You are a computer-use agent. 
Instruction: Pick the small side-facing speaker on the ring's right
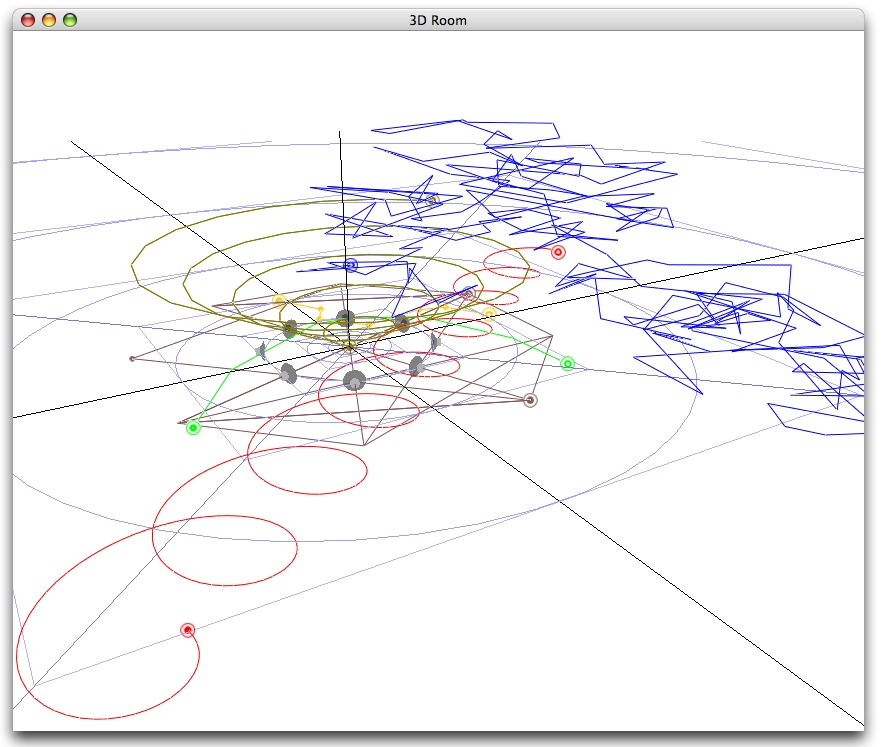(435, 341)
